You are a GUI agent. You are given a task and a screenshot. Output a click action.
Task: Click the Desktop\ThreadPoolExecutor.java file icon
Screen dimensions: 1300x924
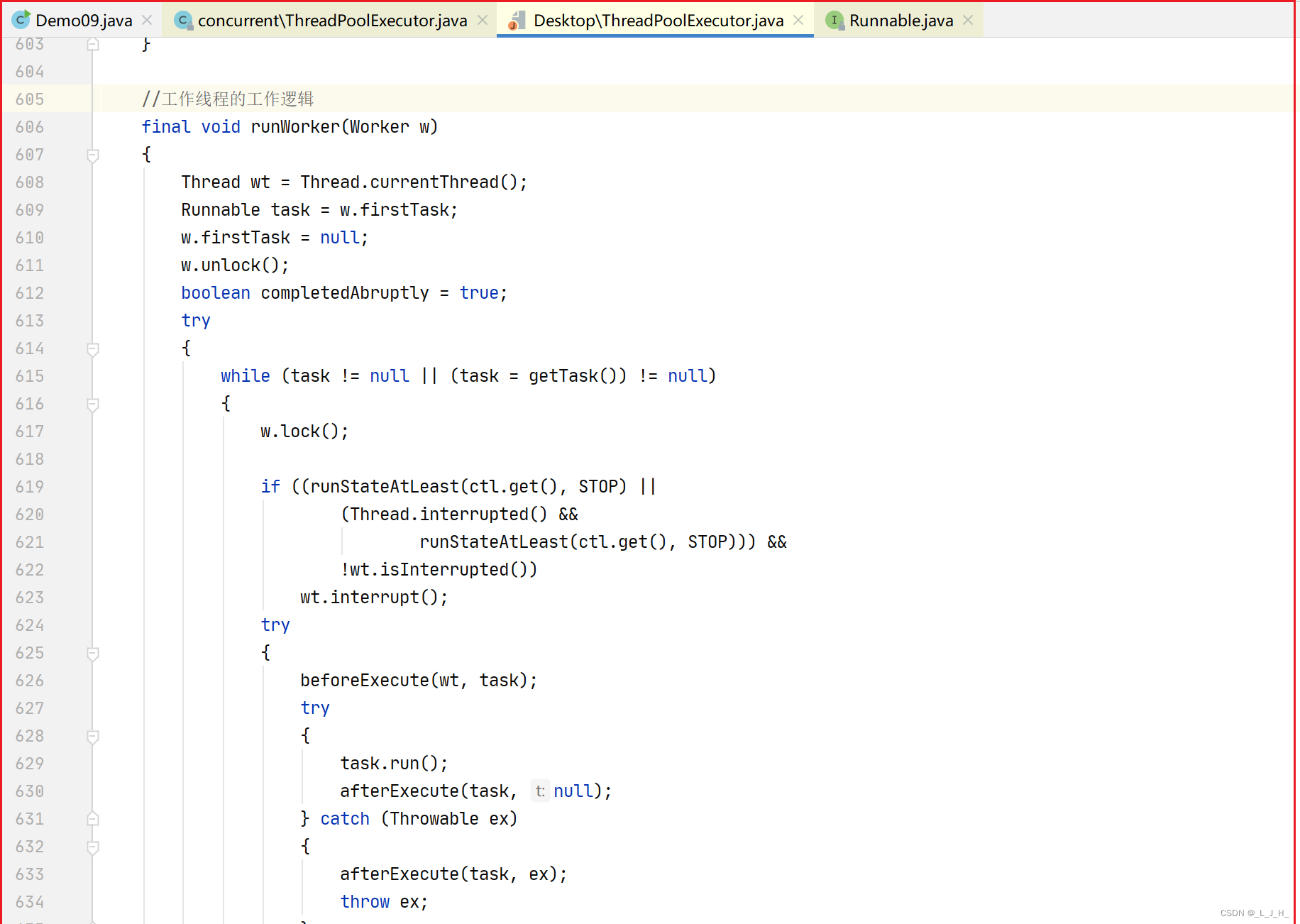[517, 21]
